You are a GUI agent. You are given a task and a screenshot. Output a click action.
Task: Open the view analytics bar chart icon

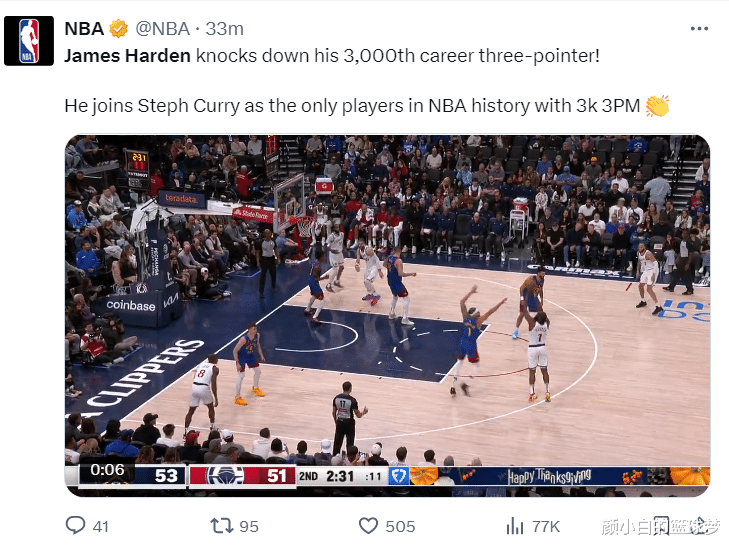pos(515,526)
